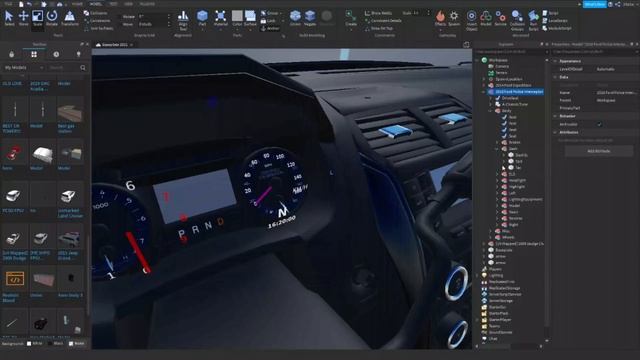The image size is (640, 360).
Task: Click the Negate solid modeling icon
Action: (310, 18)
